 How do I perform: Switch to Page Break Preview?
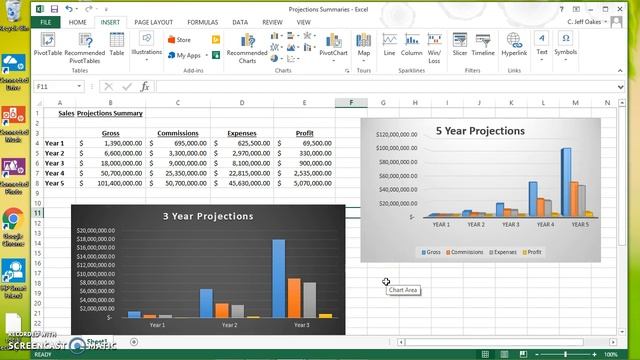pyautogui.click(x=523, y=354)
